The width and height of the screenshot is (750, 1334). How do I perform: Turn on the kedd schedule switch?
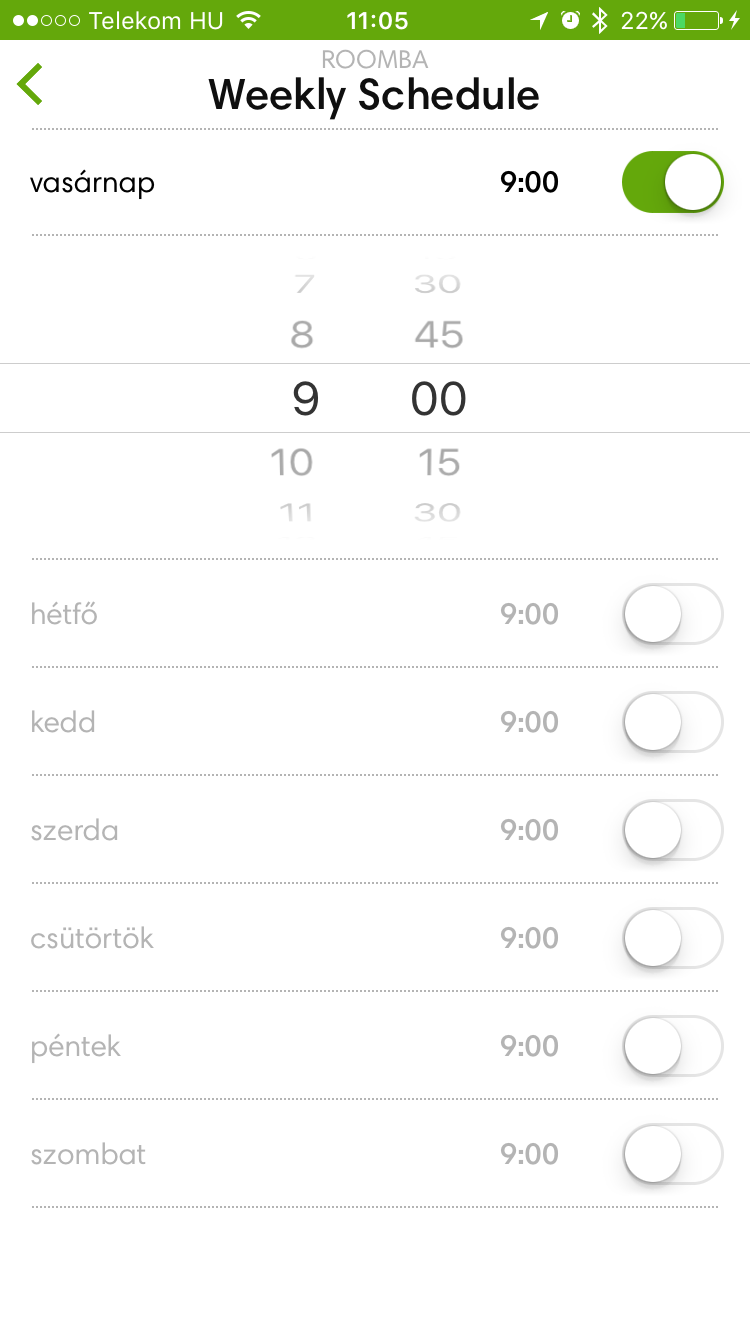coord(672,722)
